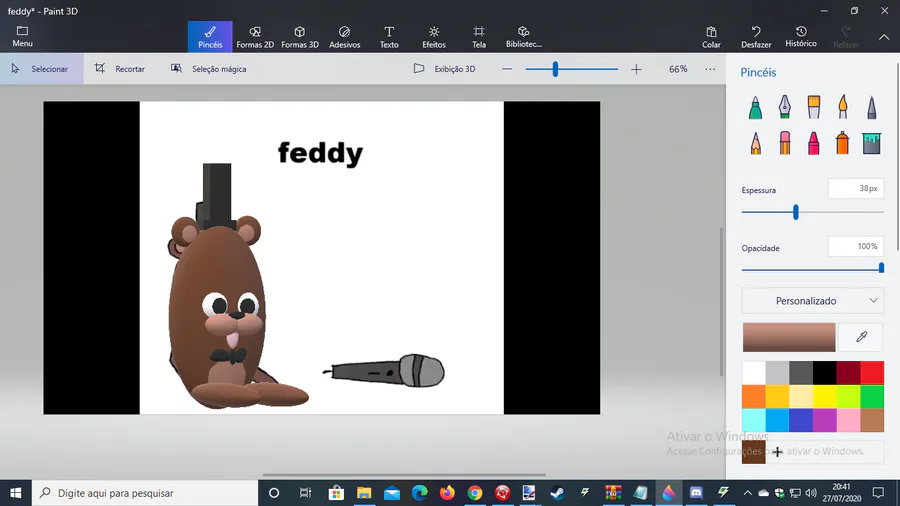The image size is (900, 506).
Task: Add a custom color with plus
Action: click(x=777, y=452)
